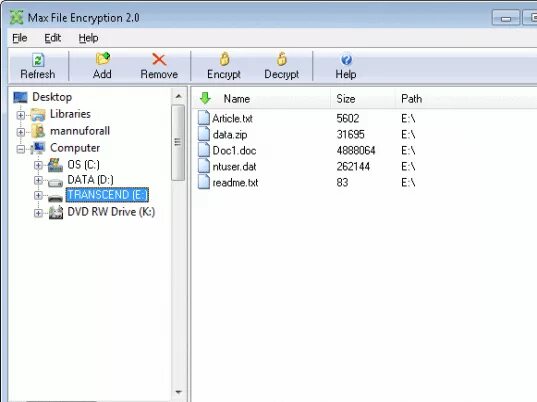Click the Doc1.doc file icon
Viewport: 537px width, 402px height.
204,150
